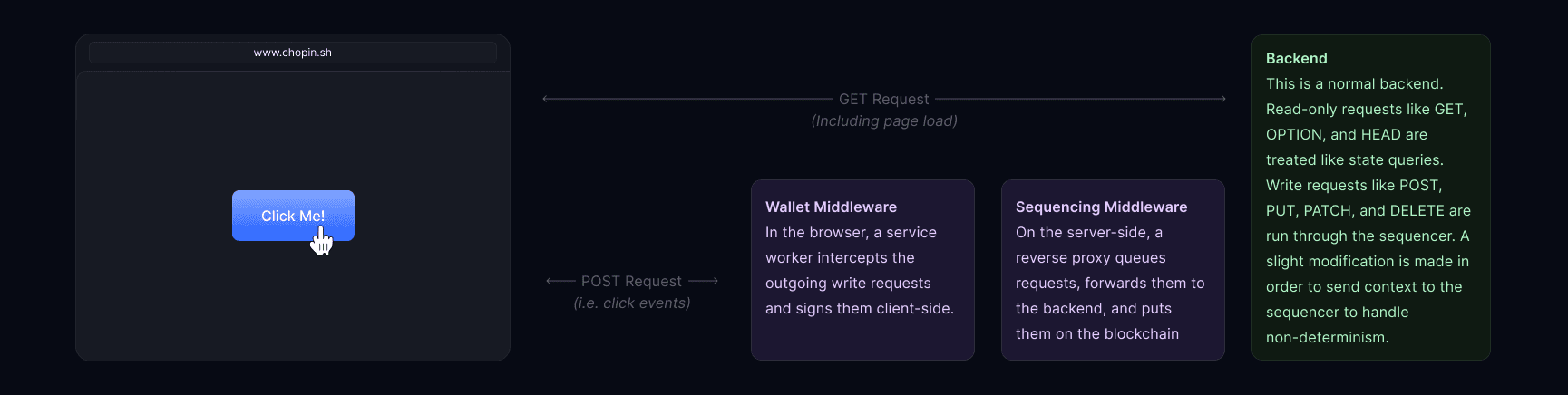
Task: Click the arrow right of the POST Request label
Action: (705, 281)
